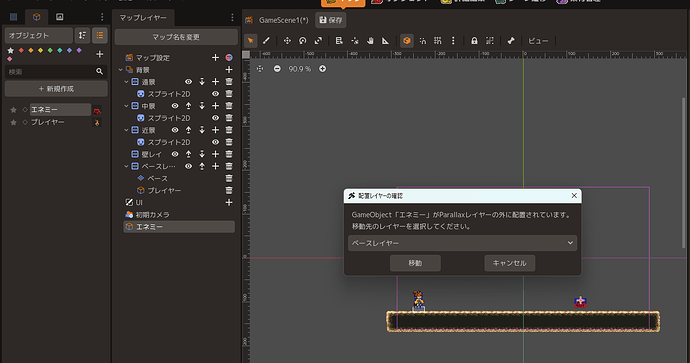Image resolution: width=690 pixels, height=363 pixels.
Task: Click the lock icon in the toolbar
Action: pyautogui.click(x=474, y=41)
